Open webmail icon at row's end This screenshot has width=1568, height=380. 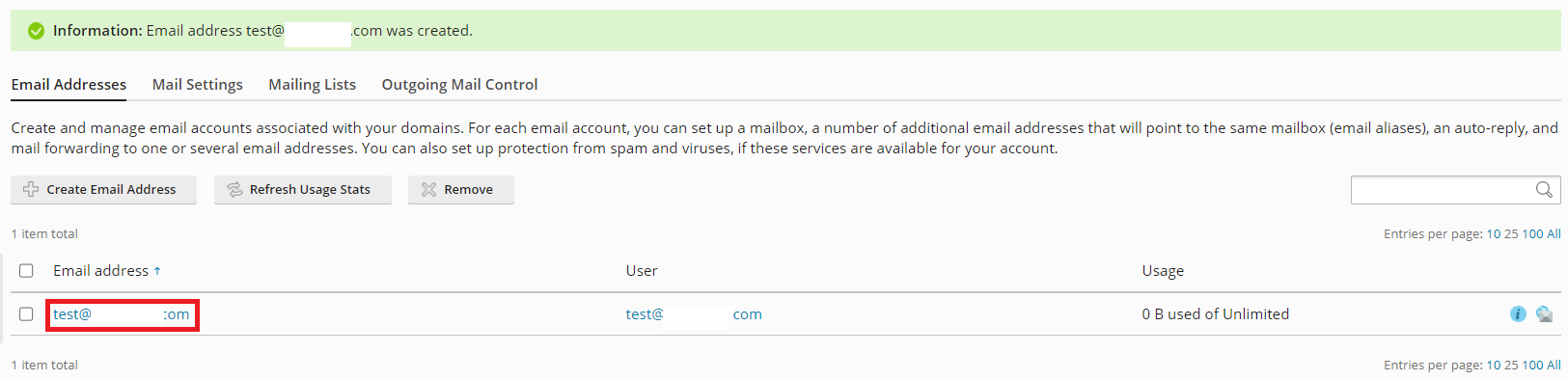tap(1544, 314)
